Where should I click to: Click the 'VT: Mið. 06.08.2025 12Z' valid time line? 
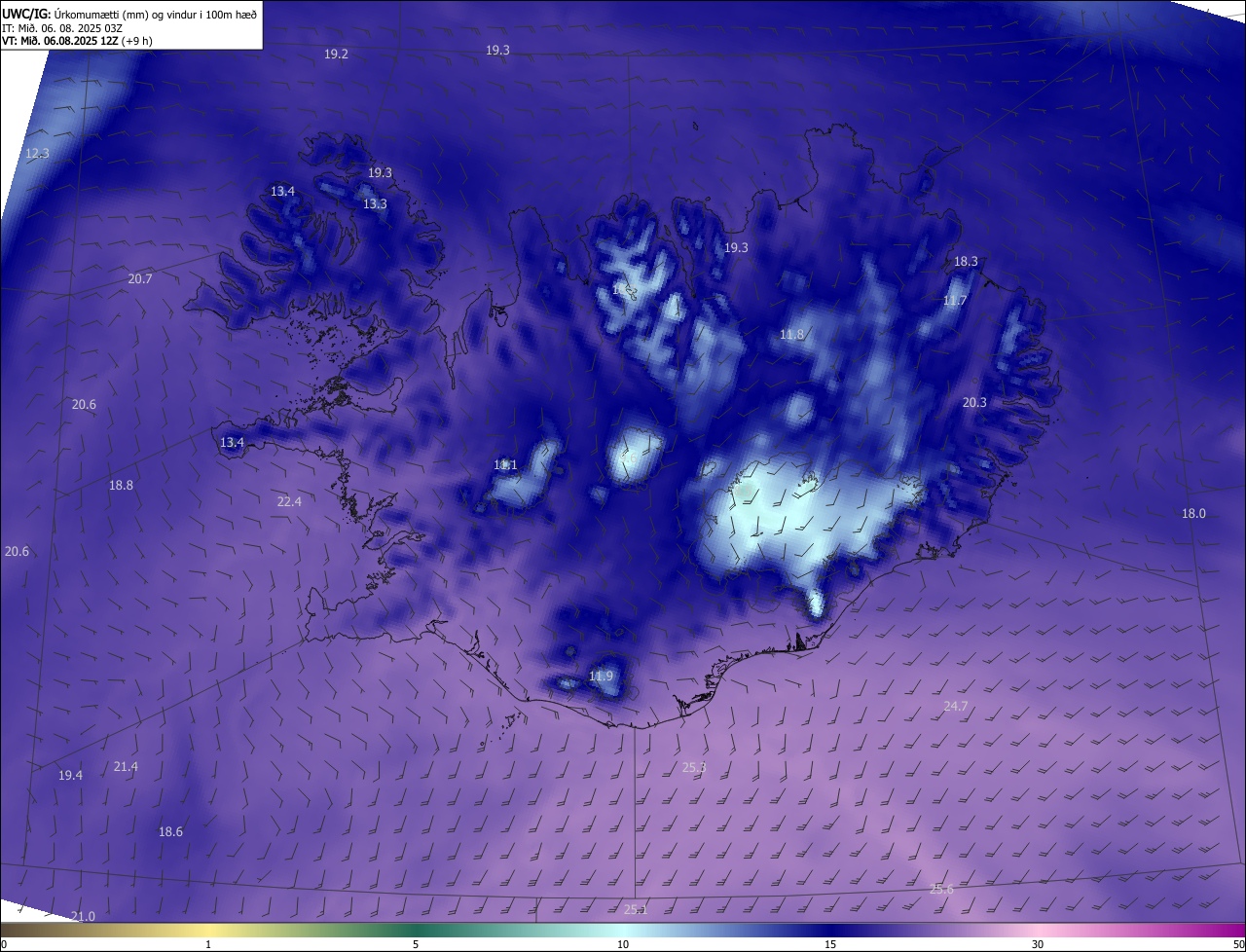(x=77, y=41)
